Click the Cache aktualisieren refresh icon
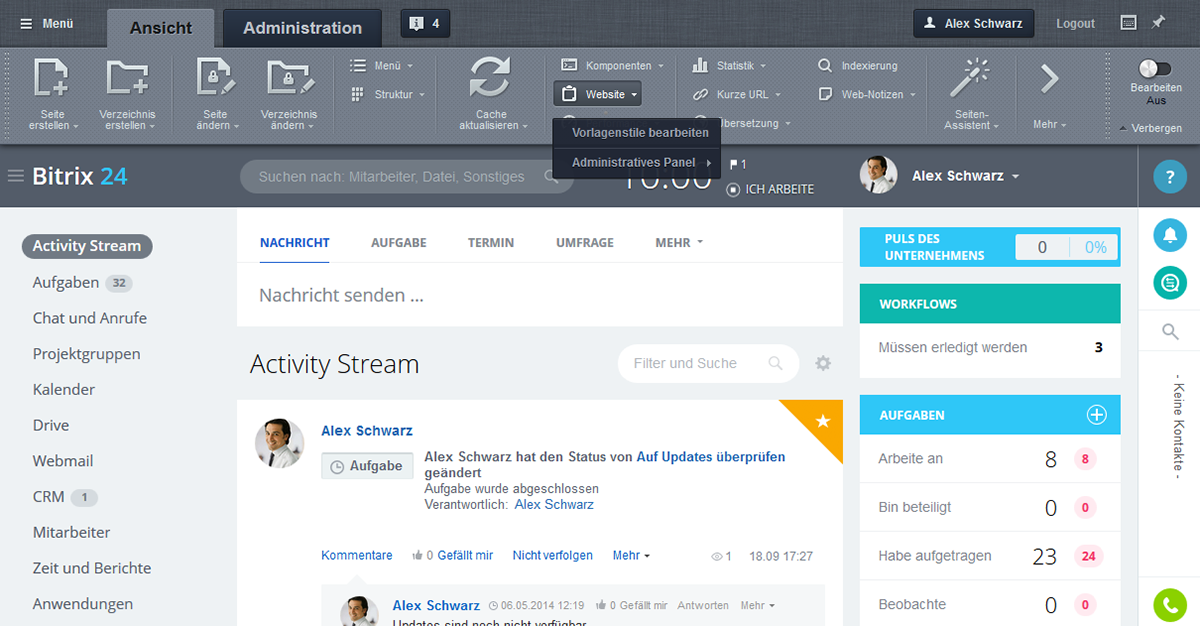The width and height of the screenshot is (1200, 626). coord(490,79)
